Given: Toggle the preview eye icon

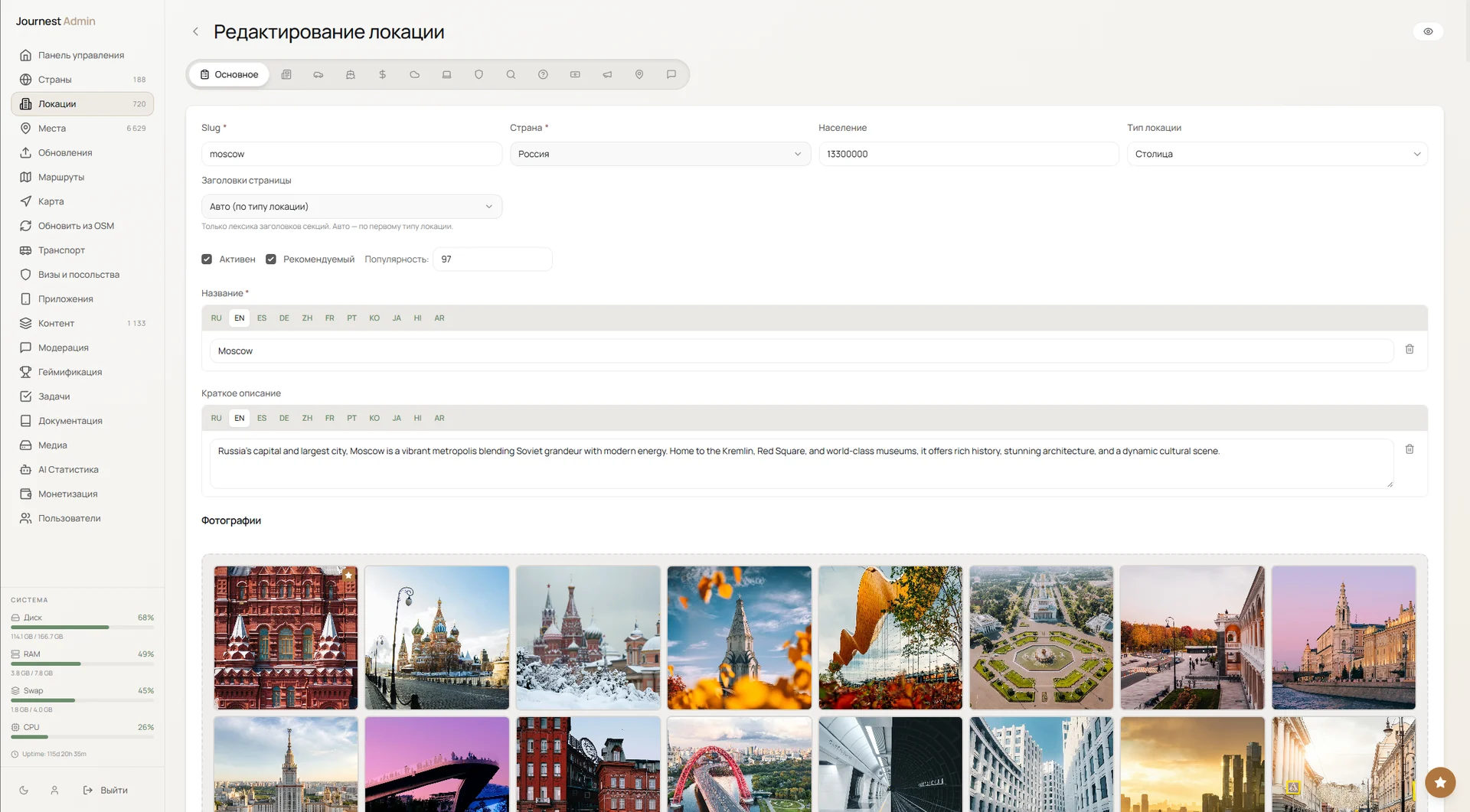Looking at the screenshot, I should tap(1428, 31).
